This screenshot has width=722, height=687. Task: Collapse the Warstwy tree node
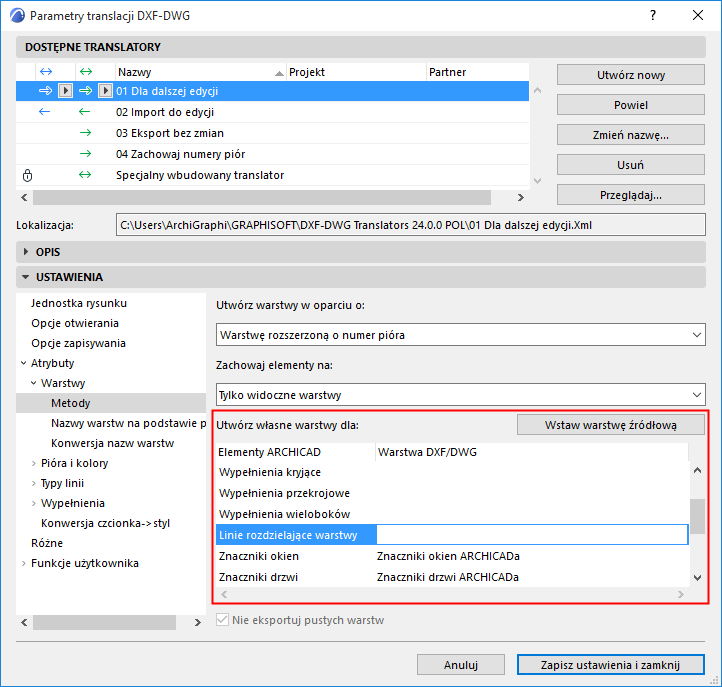(34, 383)
